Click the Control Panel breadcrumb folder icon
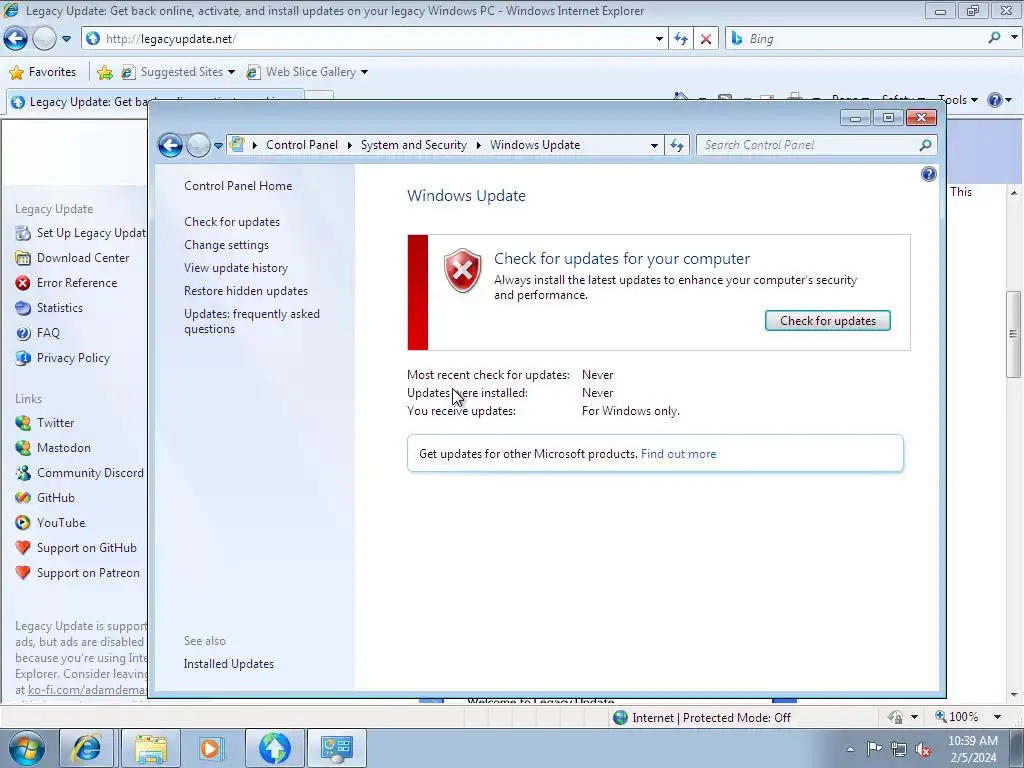1024x768 pixels. 237,144
